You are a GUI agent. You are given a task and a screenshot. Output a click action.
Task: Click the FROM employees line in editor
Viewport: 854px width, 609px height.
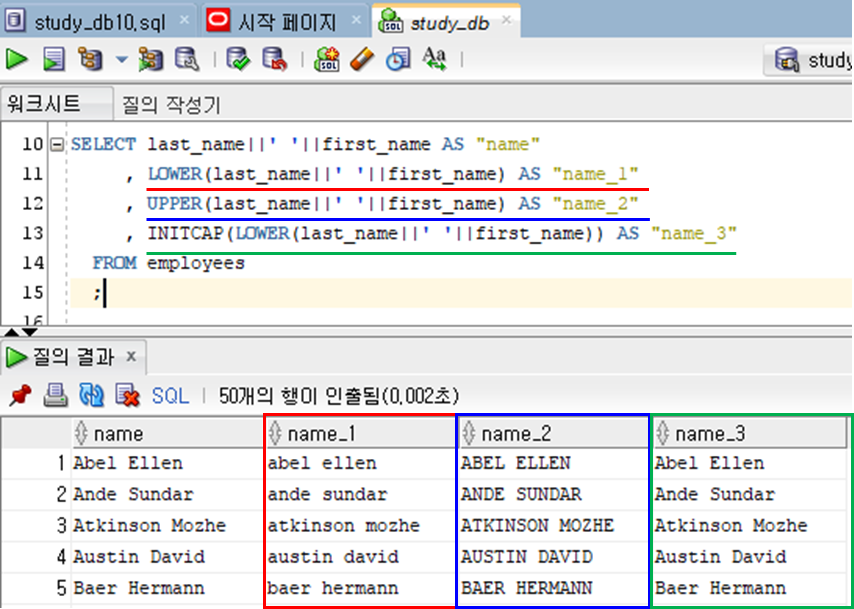point(169,264)
